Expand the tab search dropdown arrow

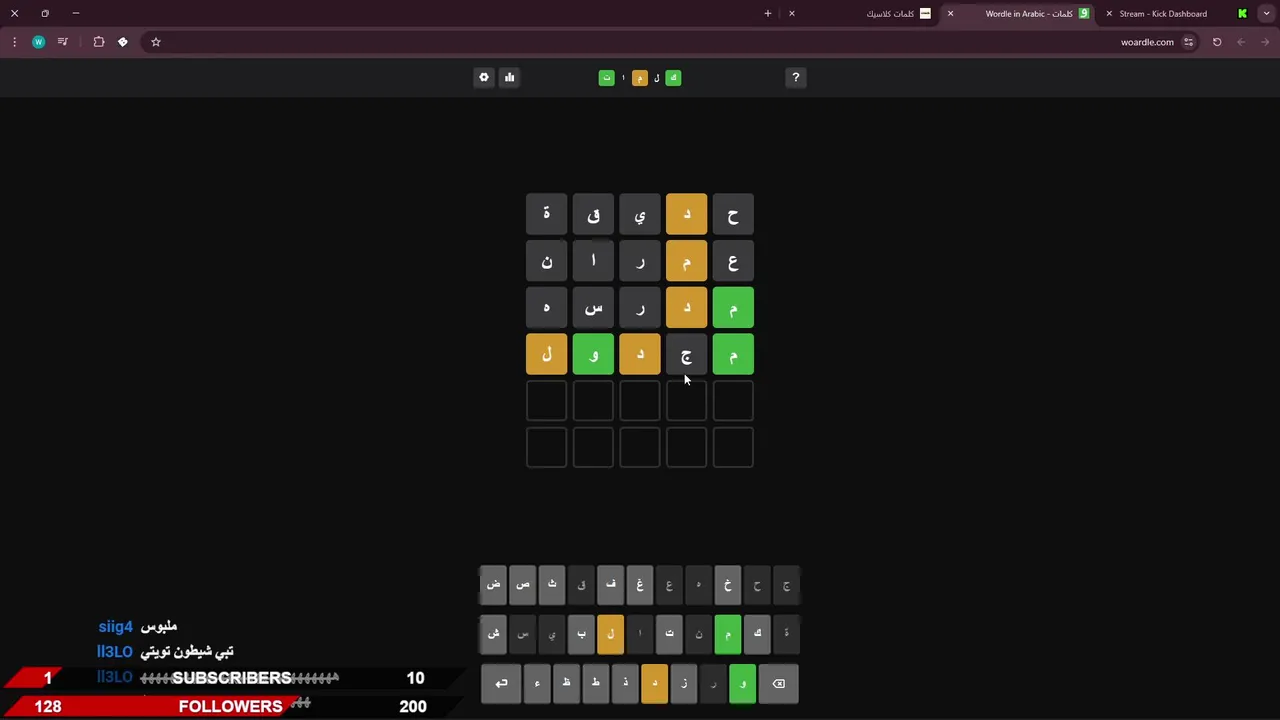click(x=1266, y=14)
